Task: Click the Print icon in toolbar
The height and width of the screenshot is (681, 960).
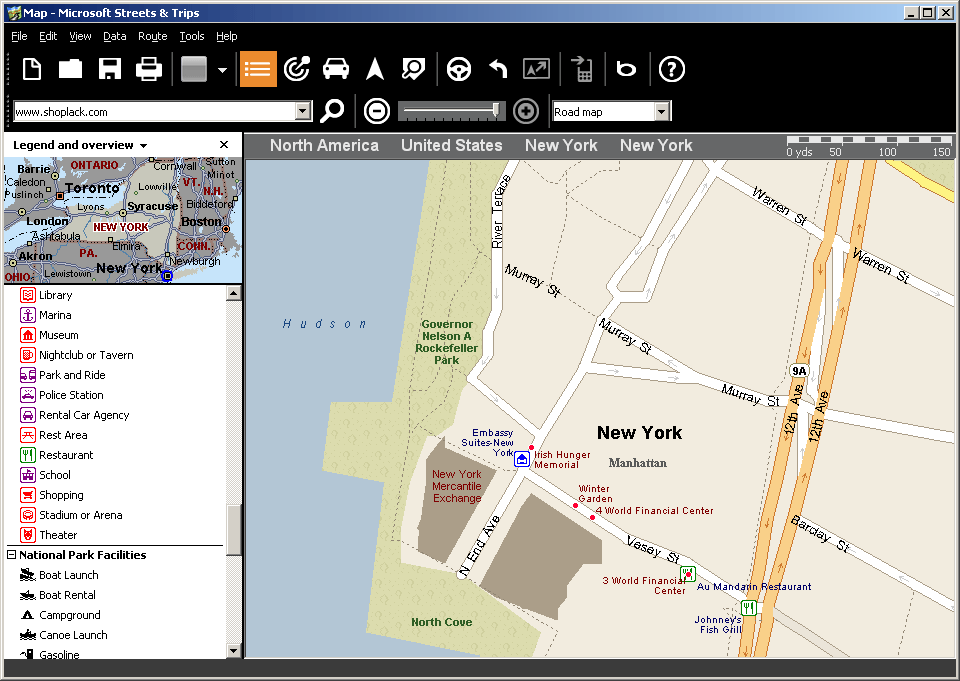Action: pyautogui.click(x=149, y=69)
